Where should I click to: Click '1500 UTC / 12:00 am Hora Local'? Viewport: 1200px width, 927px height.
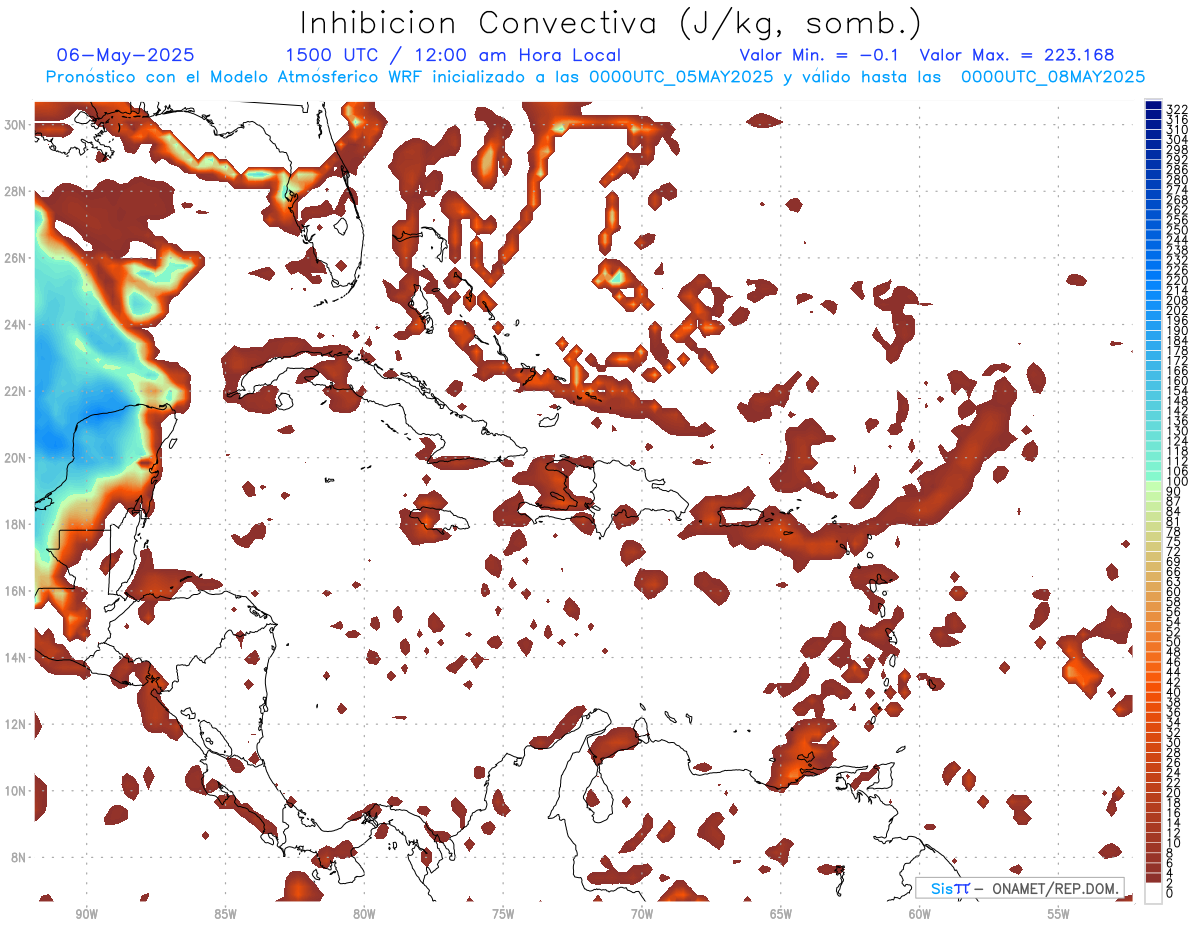coord(453,55)
